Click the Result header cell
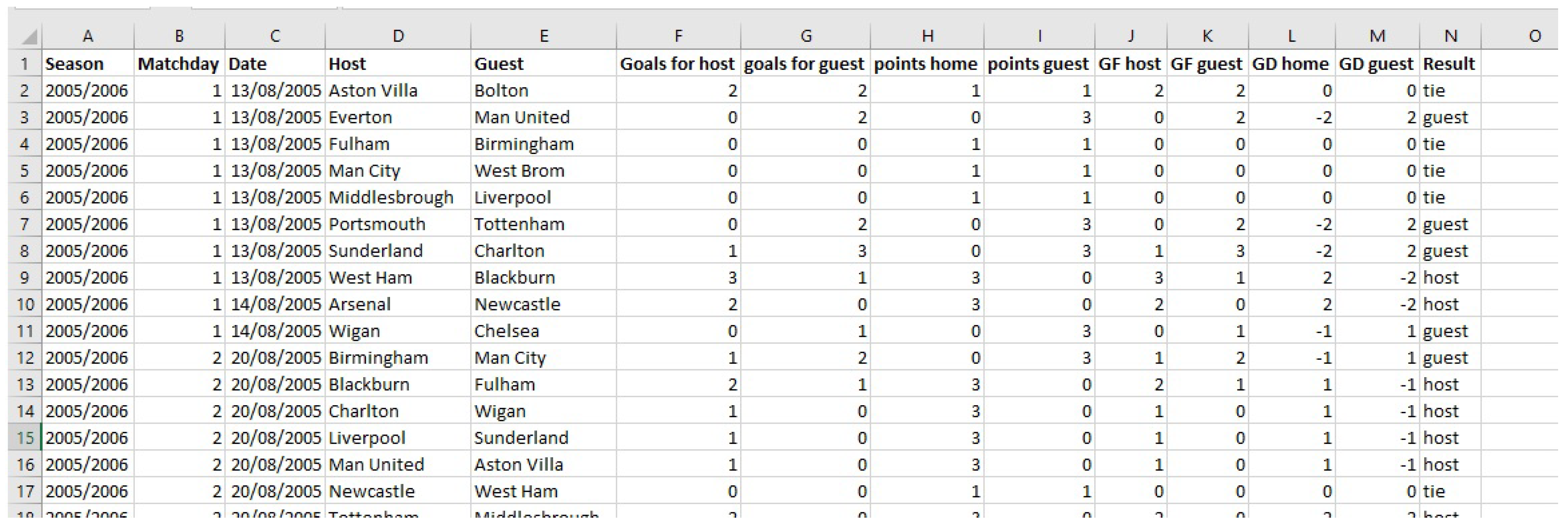 1449,64
